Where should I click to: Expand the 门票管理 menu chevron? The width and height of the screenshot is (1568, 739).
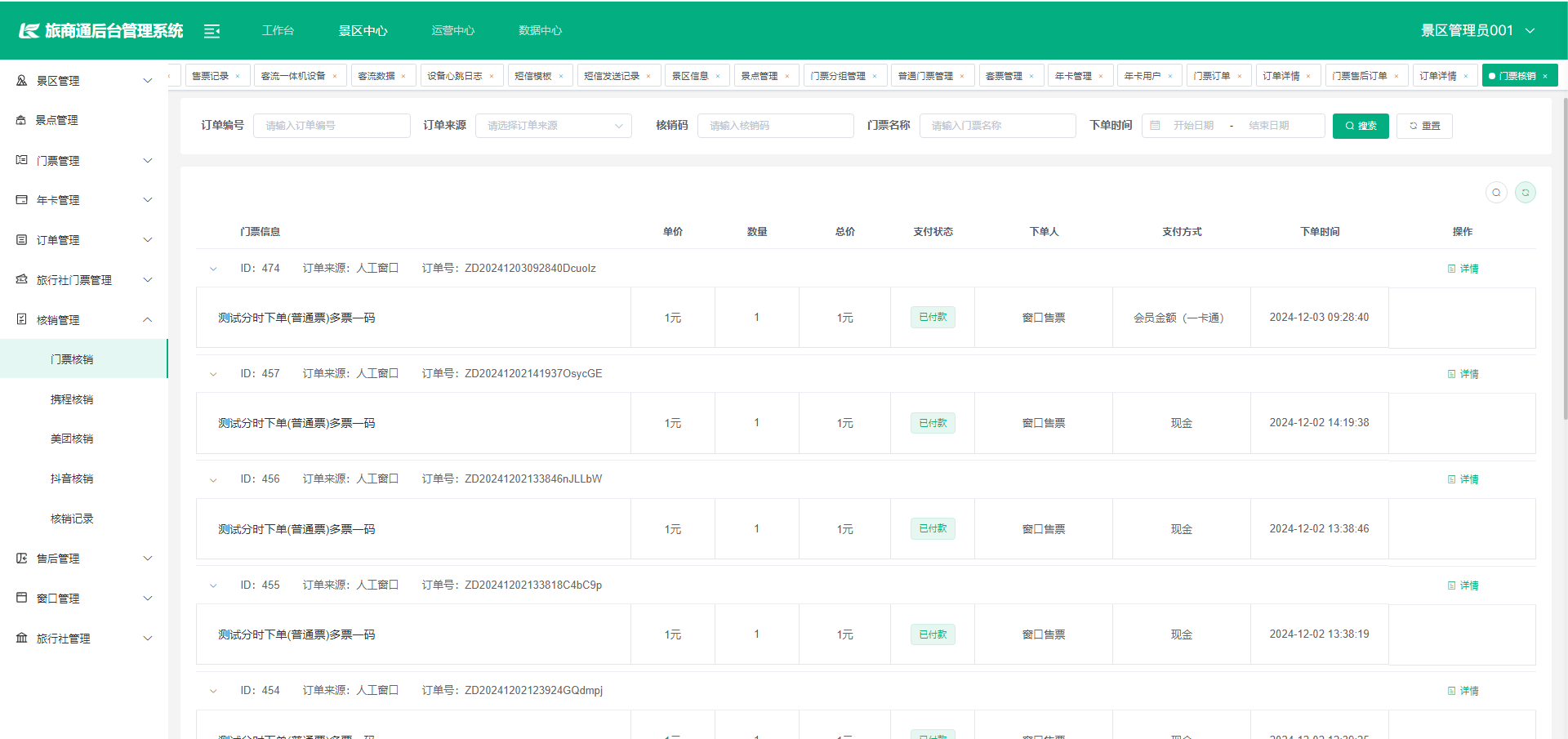148,161
